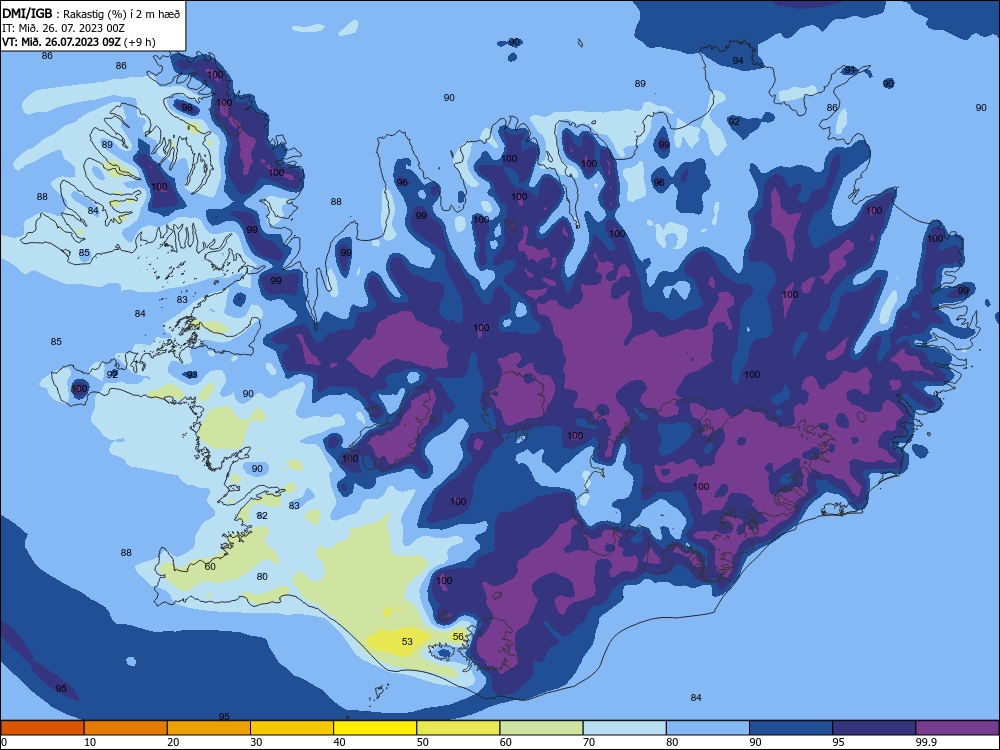Select the '82' humidity value on the map
Viewport: 1000px width, 750px height.
[x=262, y=515]
